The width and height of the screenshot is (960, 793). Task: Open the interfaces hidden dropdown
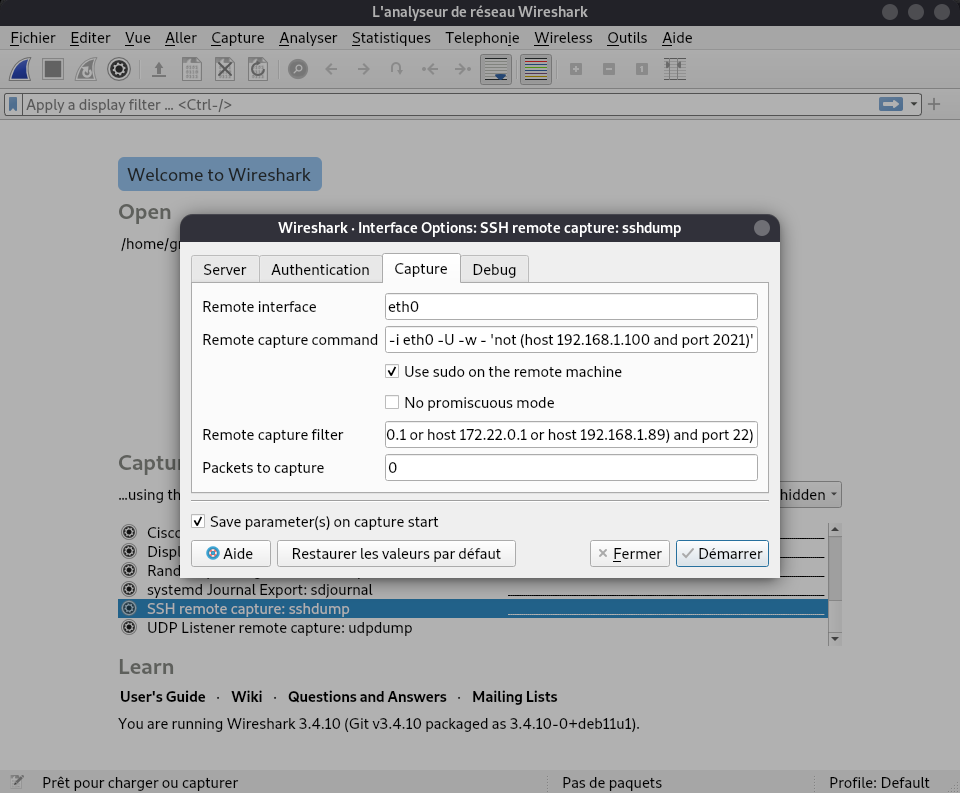pyautogui.click(x=808, y=495)
